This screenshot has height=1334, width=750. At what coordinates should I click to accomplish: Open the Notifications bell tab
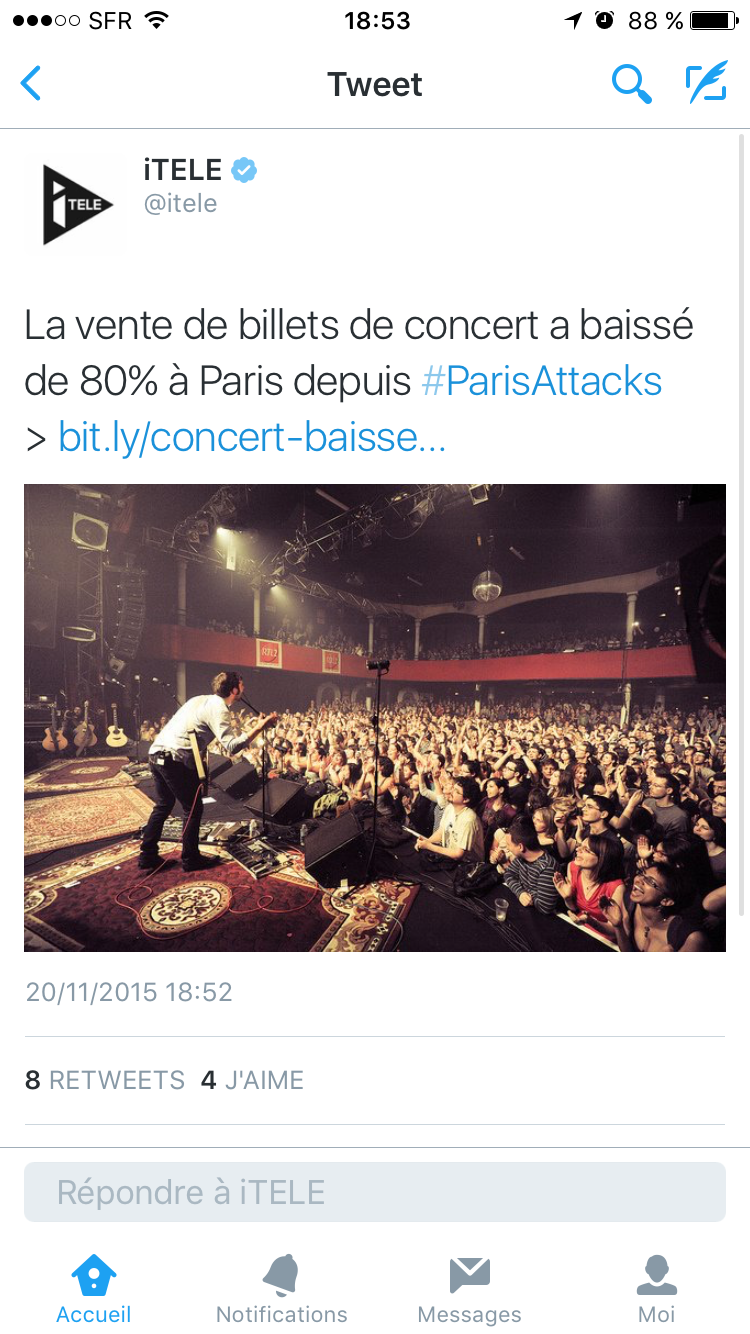(282, 1289)
